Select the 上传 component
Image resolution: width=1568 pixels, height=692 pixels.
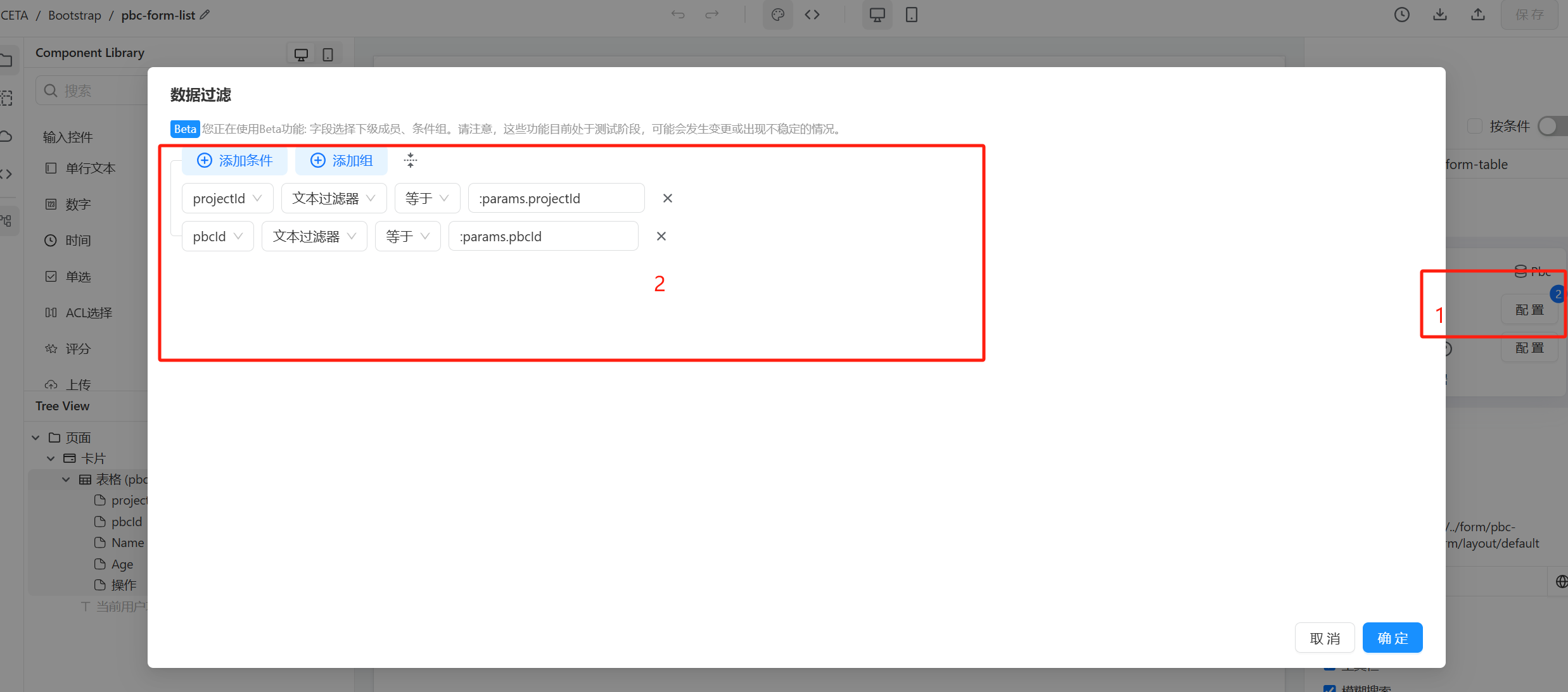[68, 384]
